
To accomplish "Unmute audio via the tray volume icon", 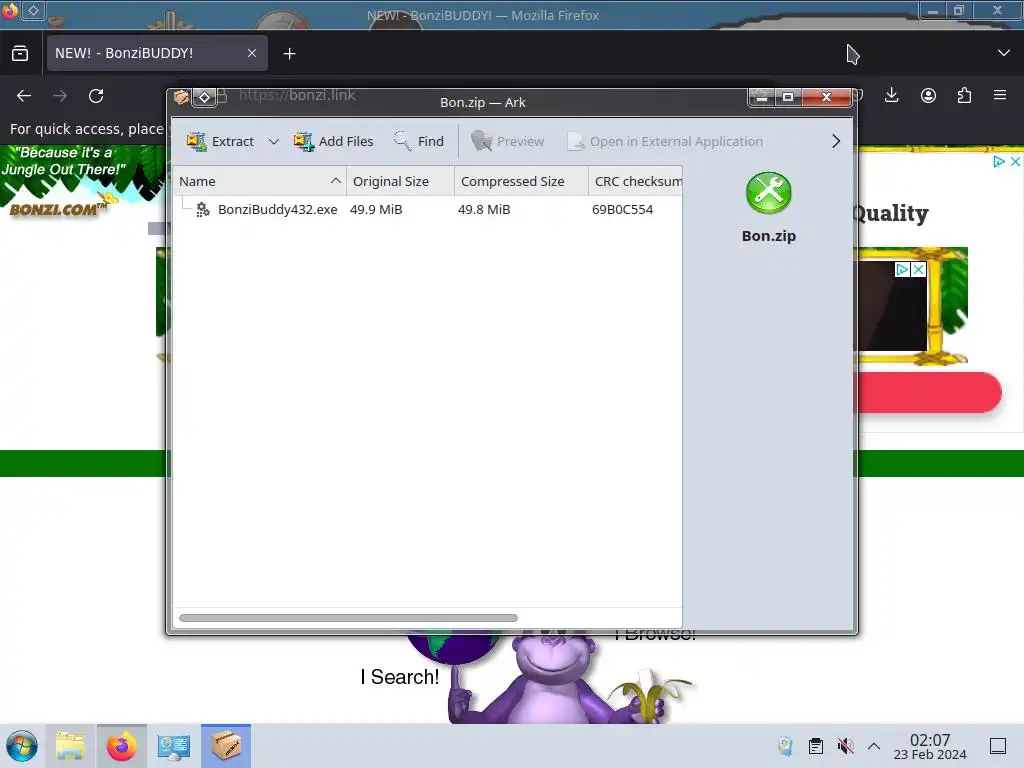I will [x=845, y=746].
